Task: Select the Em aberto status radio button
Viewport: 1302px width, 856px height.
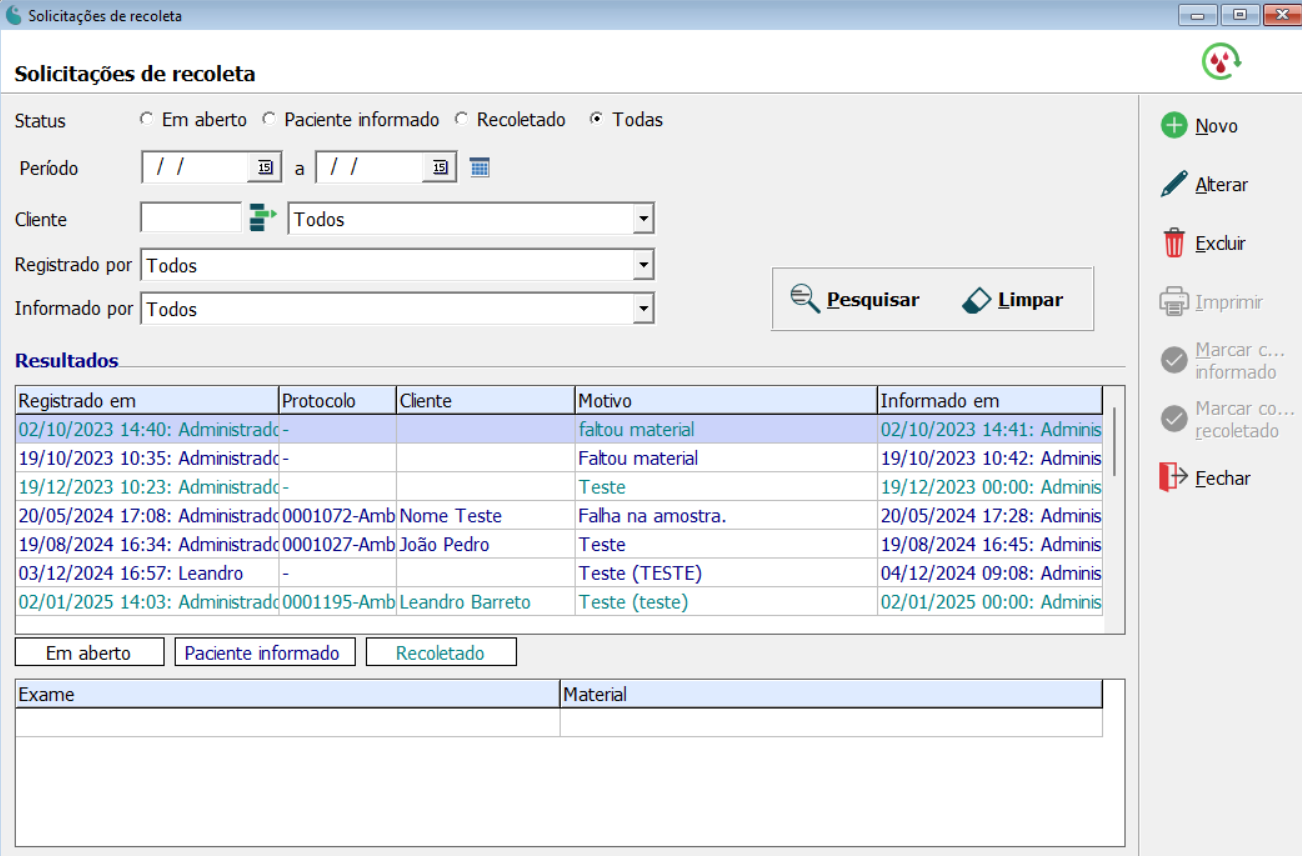Action: pos(147,119)
